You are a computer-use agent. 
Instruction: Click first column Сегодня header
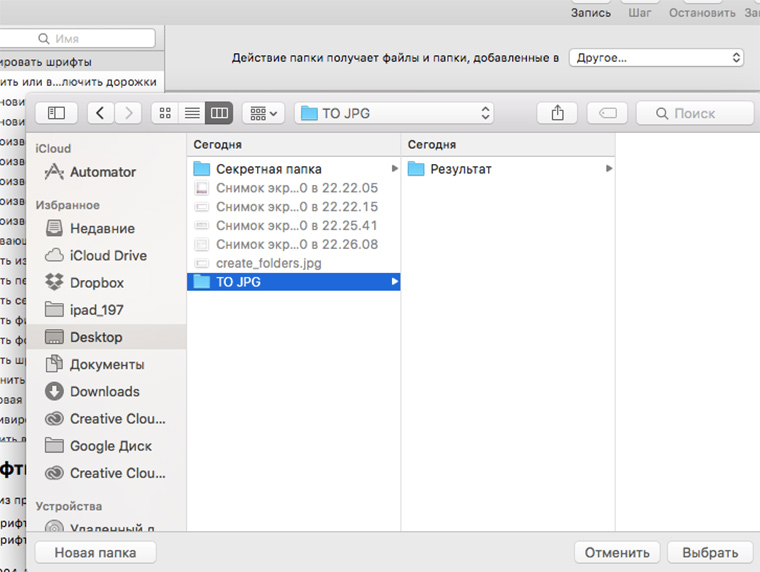[294, 144]
